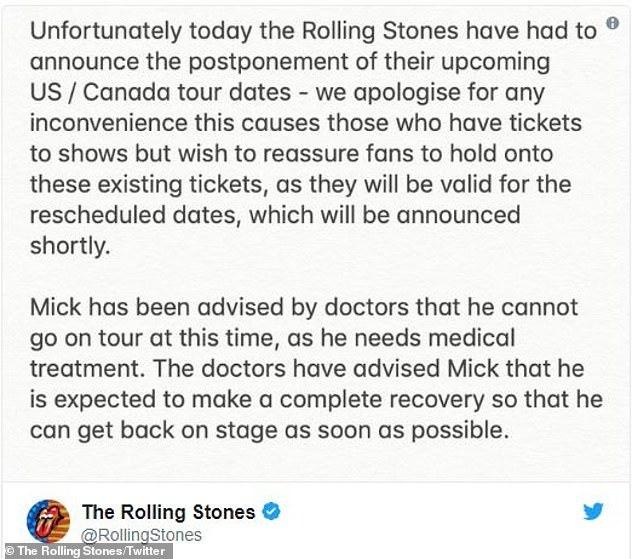
Task: Open the @RollingStones handle link
Action: tap(141, 535)
